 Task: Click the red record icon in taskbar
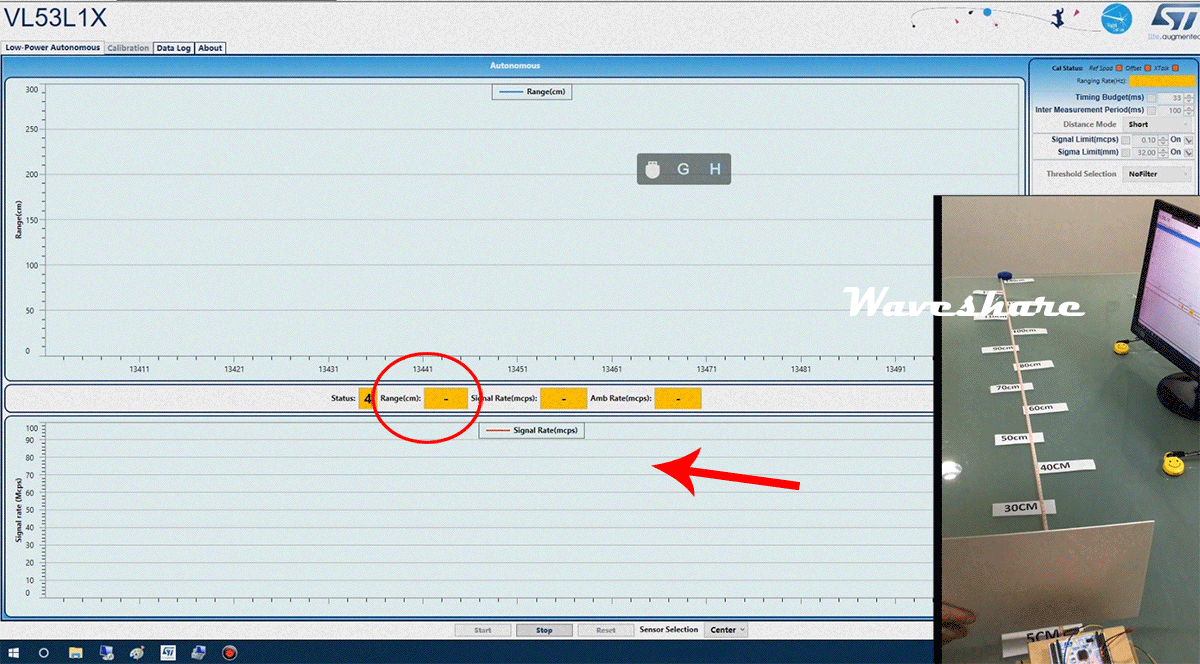pos(230,652)
